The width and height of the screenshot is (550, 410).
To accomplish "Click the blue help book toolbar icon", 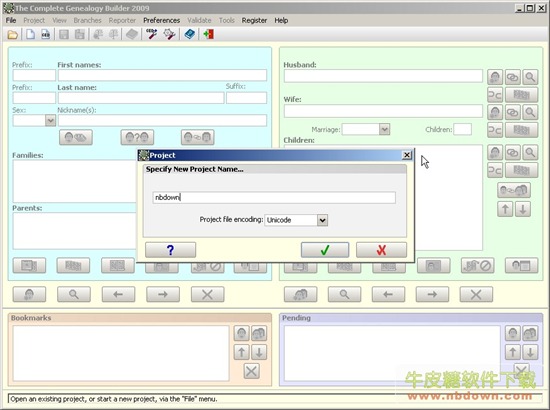I will (x=190, y=34).
